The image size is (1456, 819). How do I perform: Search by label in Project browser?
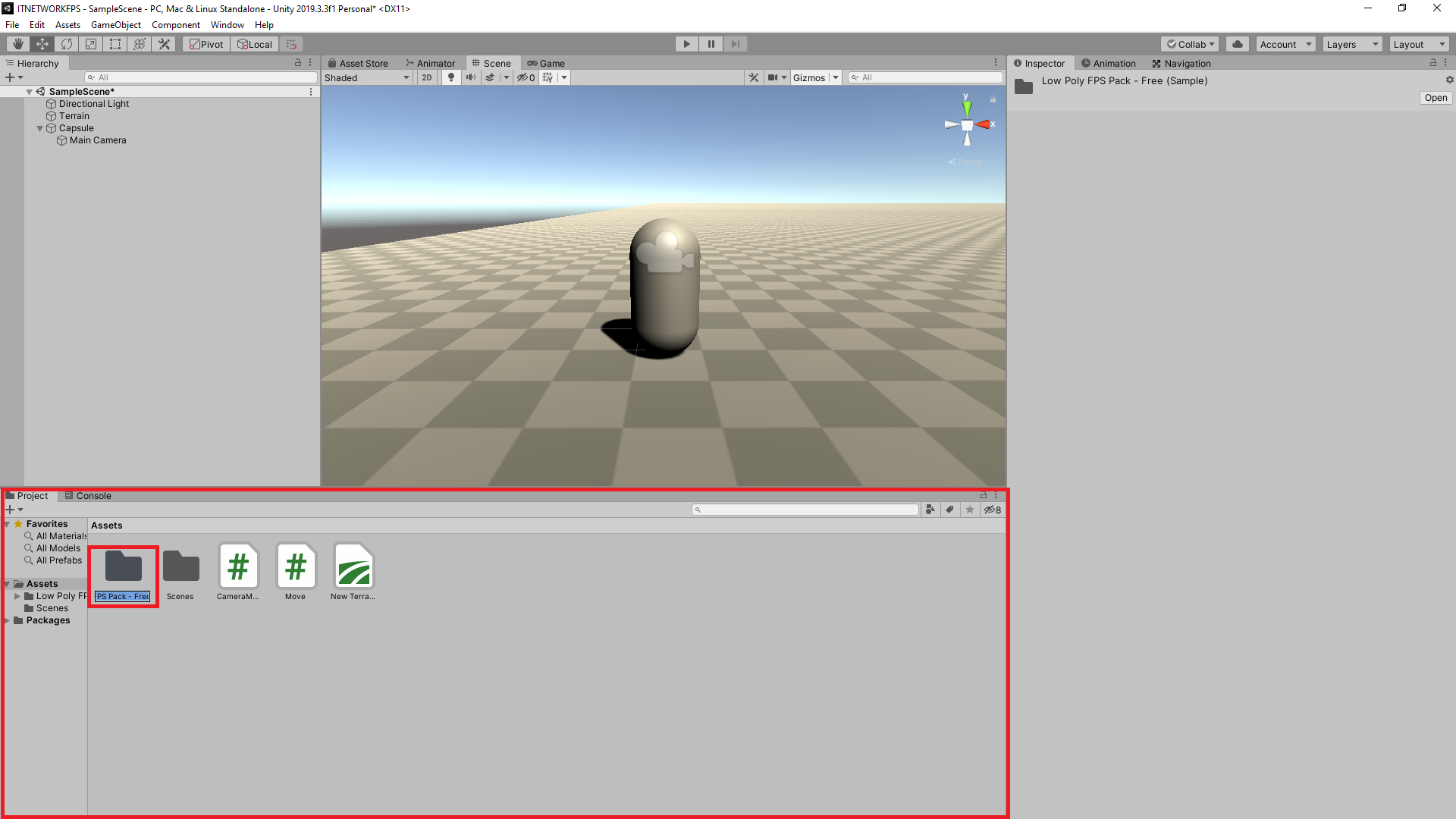pos(950,509)
